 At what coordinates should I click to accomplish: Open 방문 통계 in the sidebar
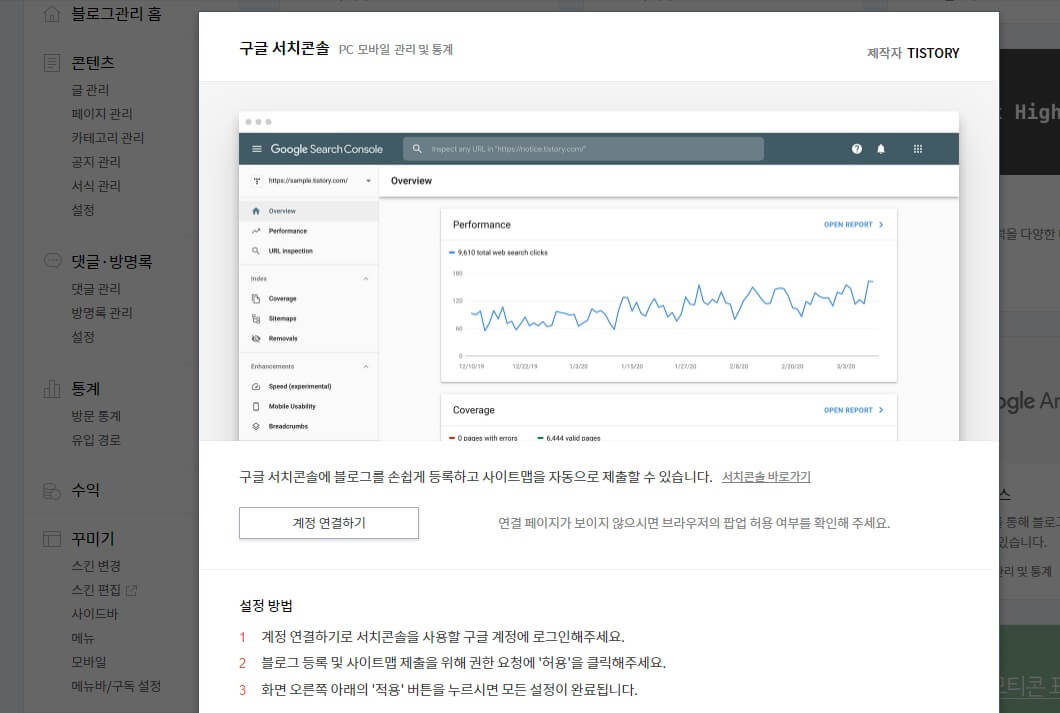(x=96, y=416)
